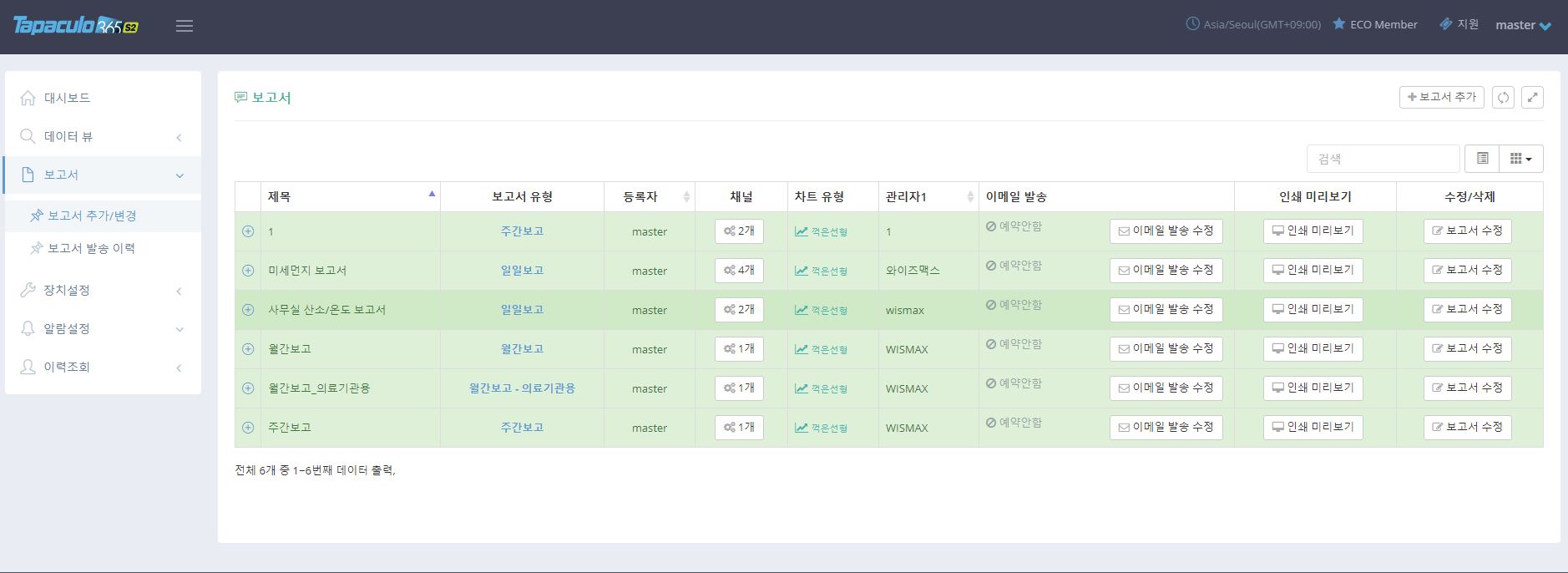Image resolution: width=1568 pixels, height=573 pixels.
Task: Sort table by 제목 column
Action: point(351,196)
